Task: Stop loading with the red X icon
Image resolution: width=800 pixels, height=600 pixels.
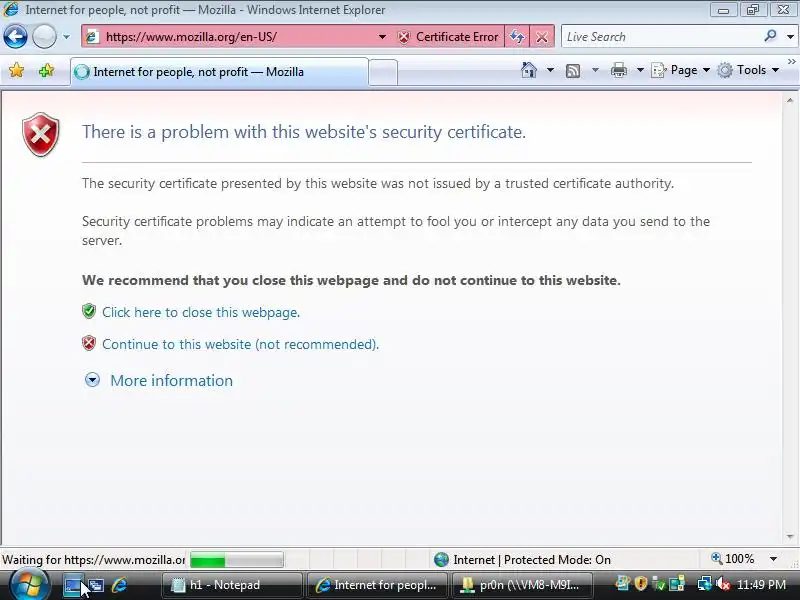Action: tap(542, 37)
